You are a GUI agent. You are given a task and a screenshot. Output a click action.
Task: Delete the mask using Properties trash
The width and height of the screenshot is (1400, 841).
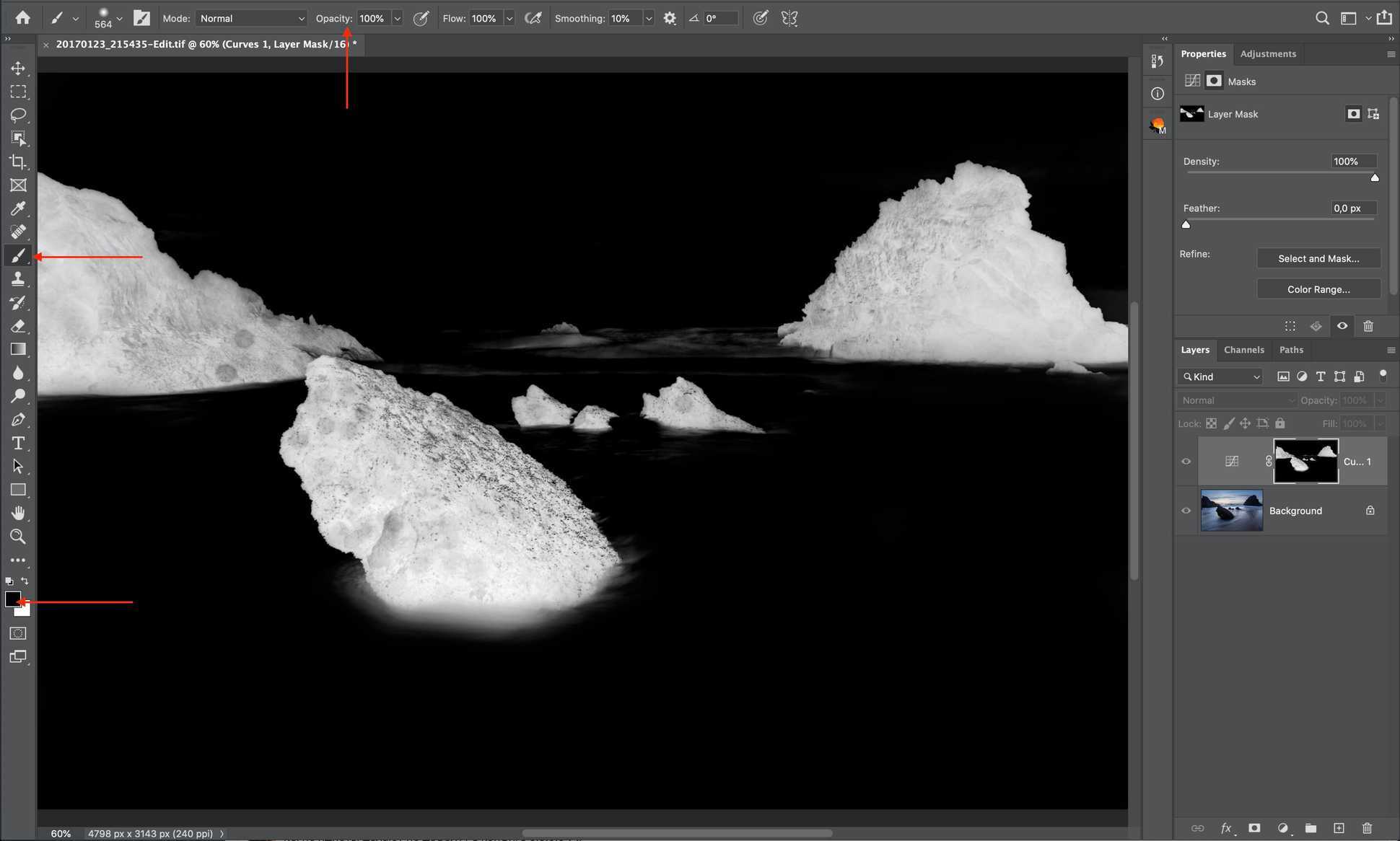[x=1368, y=326]
